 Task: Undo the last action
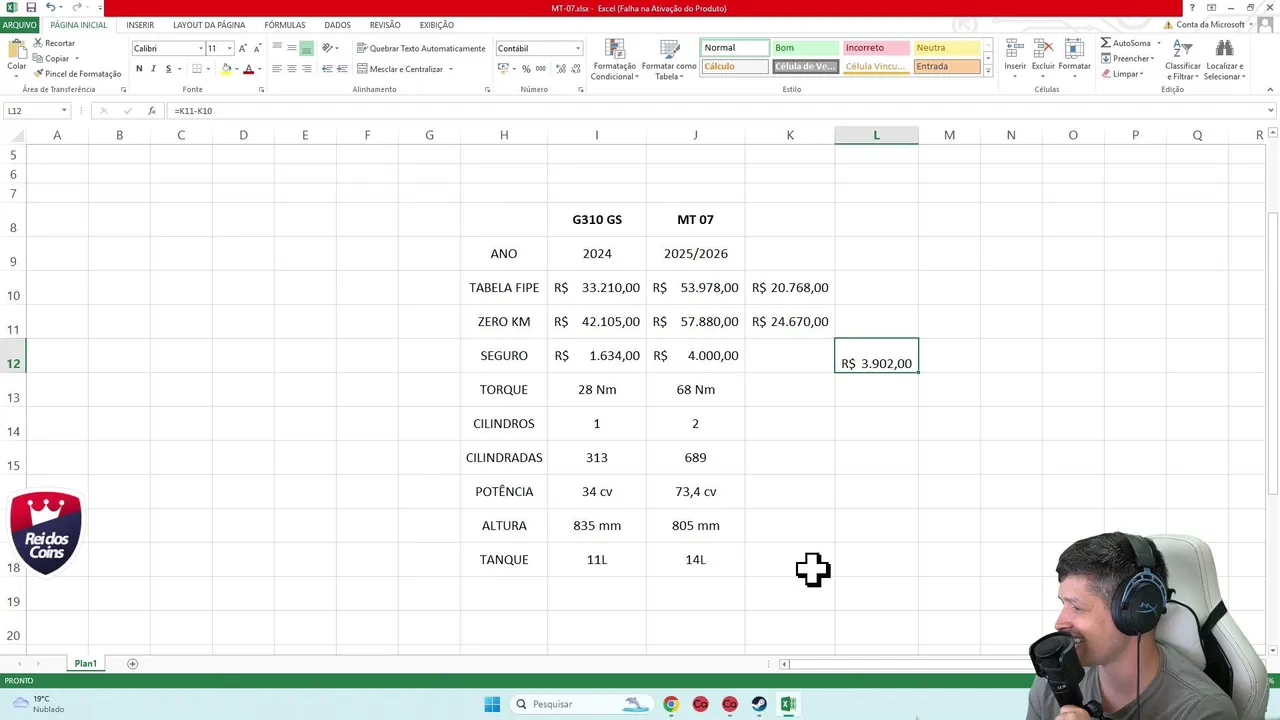point(50,8)
